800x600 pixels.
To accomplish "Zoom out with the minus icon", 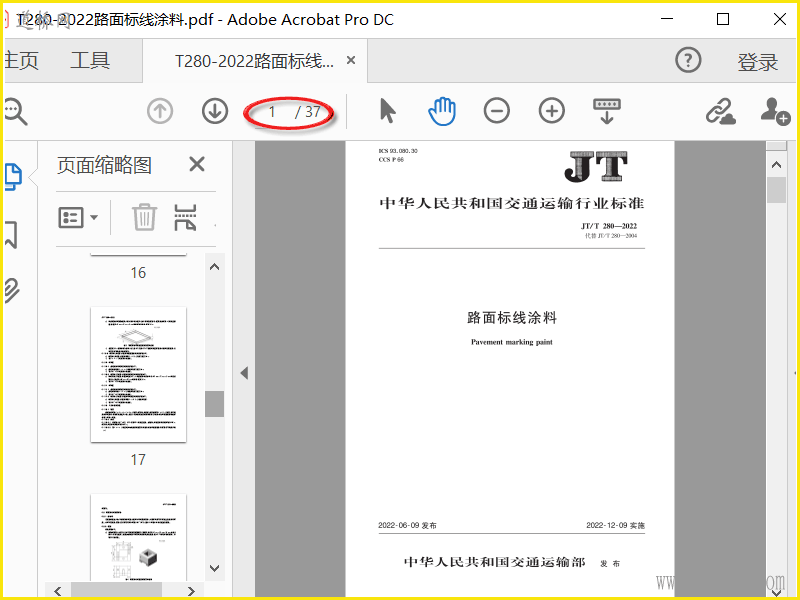I will (x=496, y=111).
